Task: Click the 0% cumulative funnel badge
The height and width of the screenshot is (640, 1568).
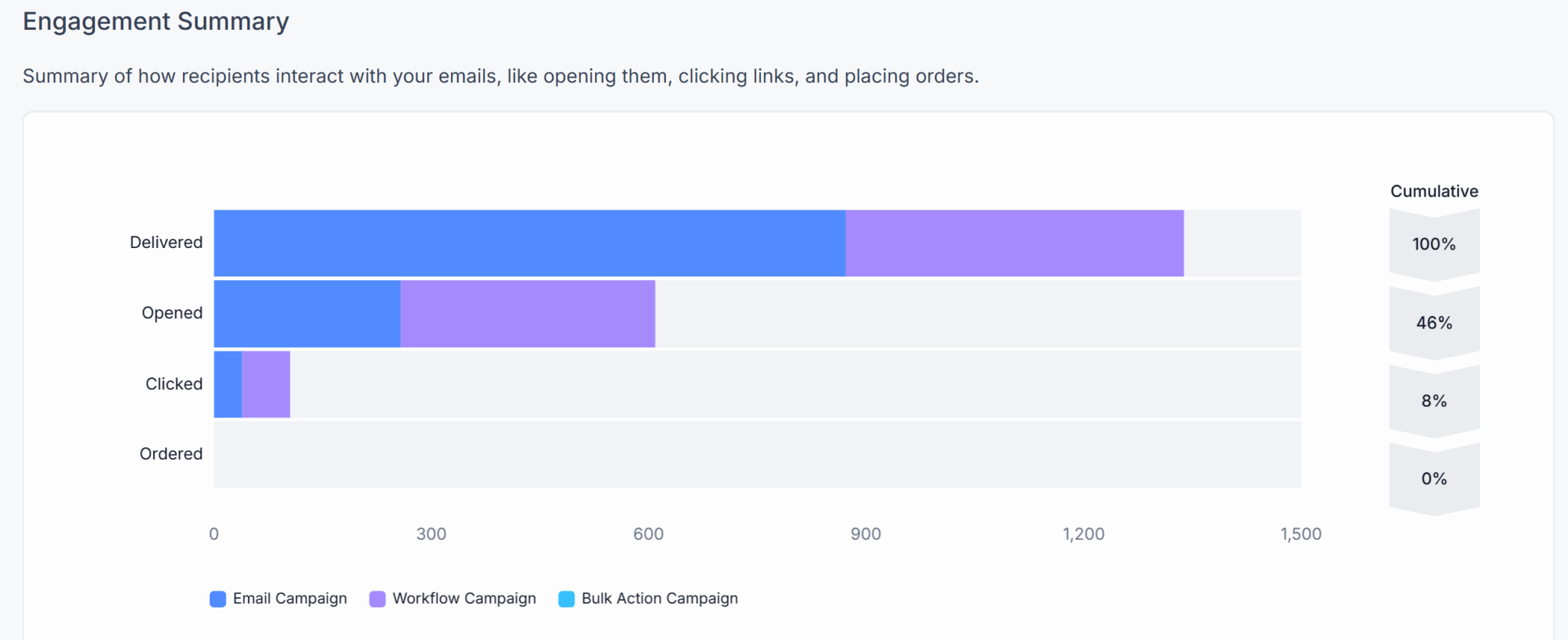Action: (x=1434, y=479)
